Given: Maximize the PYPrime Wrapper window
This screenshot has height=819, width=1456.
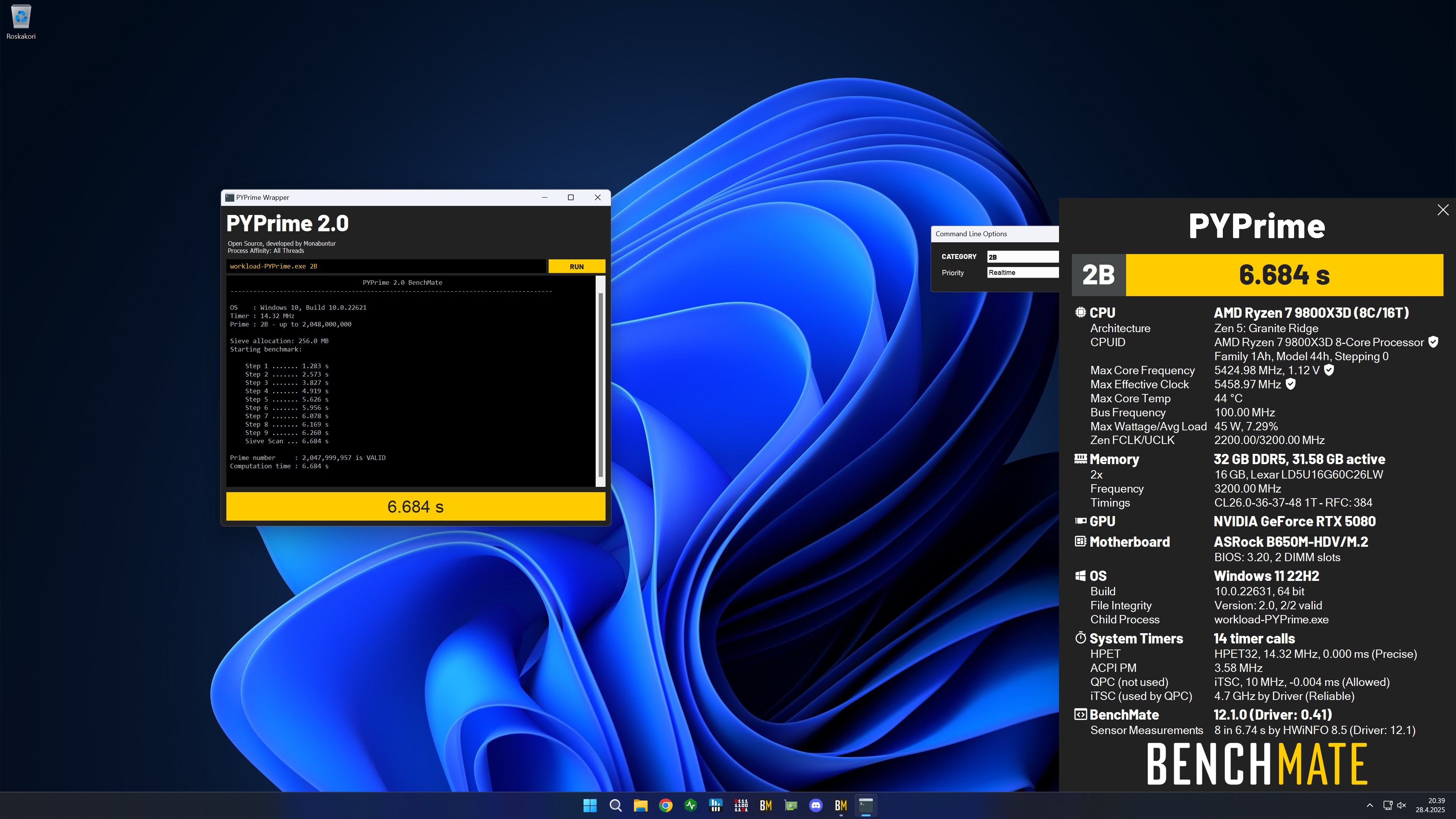Looking at the screenshot, I should 571,197.
